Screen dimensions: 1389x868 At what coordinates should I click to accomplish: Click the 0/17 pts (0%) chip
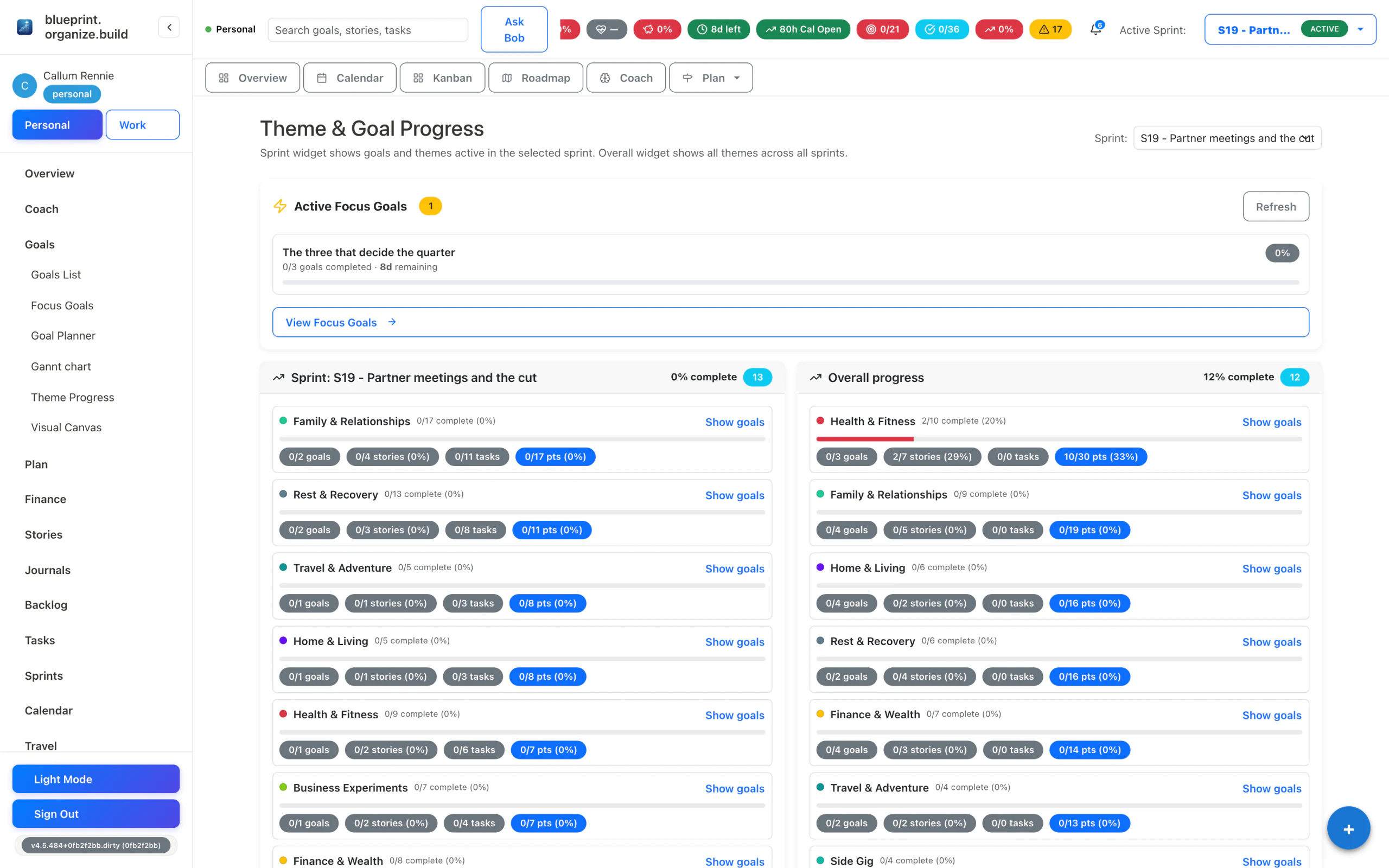[x=555, y=456]
